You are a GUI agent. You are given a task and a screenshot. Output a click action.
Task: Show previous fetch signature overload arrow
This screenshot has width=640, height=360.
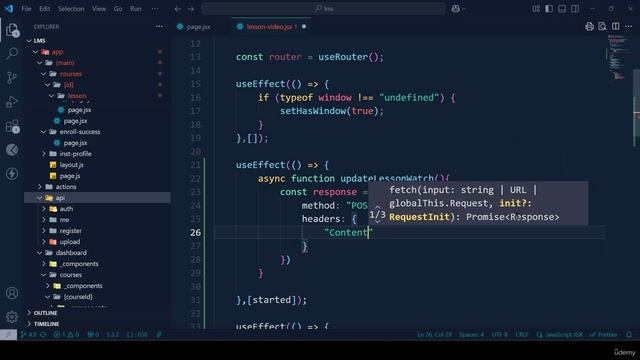pos(378,207)
